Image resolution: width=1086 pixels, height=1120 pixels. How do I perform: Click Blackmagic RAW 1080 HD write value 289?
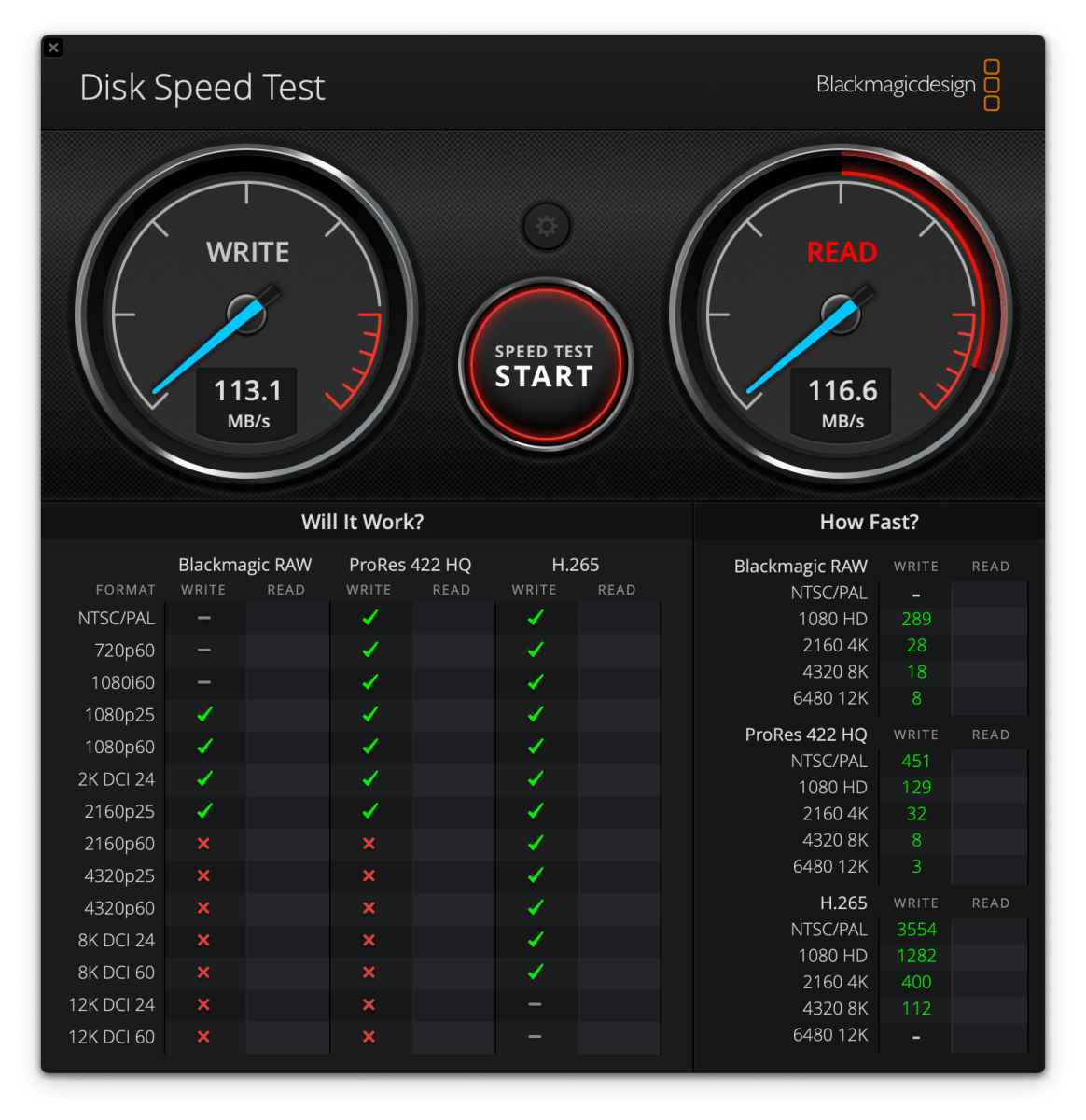pos(916,619)
